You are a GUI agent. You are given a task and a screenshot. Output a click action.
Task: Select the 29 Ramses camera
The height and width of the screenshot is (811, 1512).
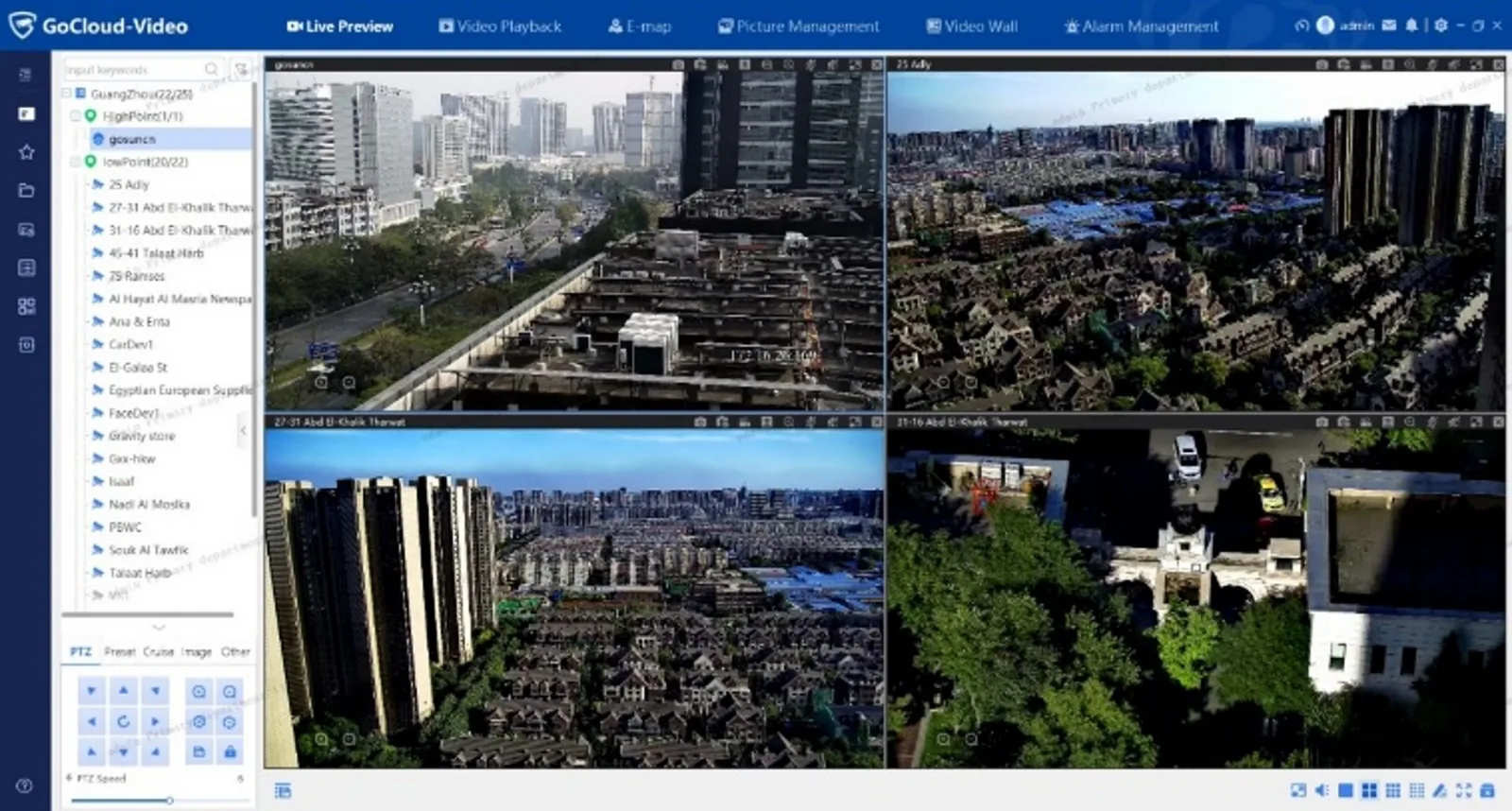tap(136, 276)
